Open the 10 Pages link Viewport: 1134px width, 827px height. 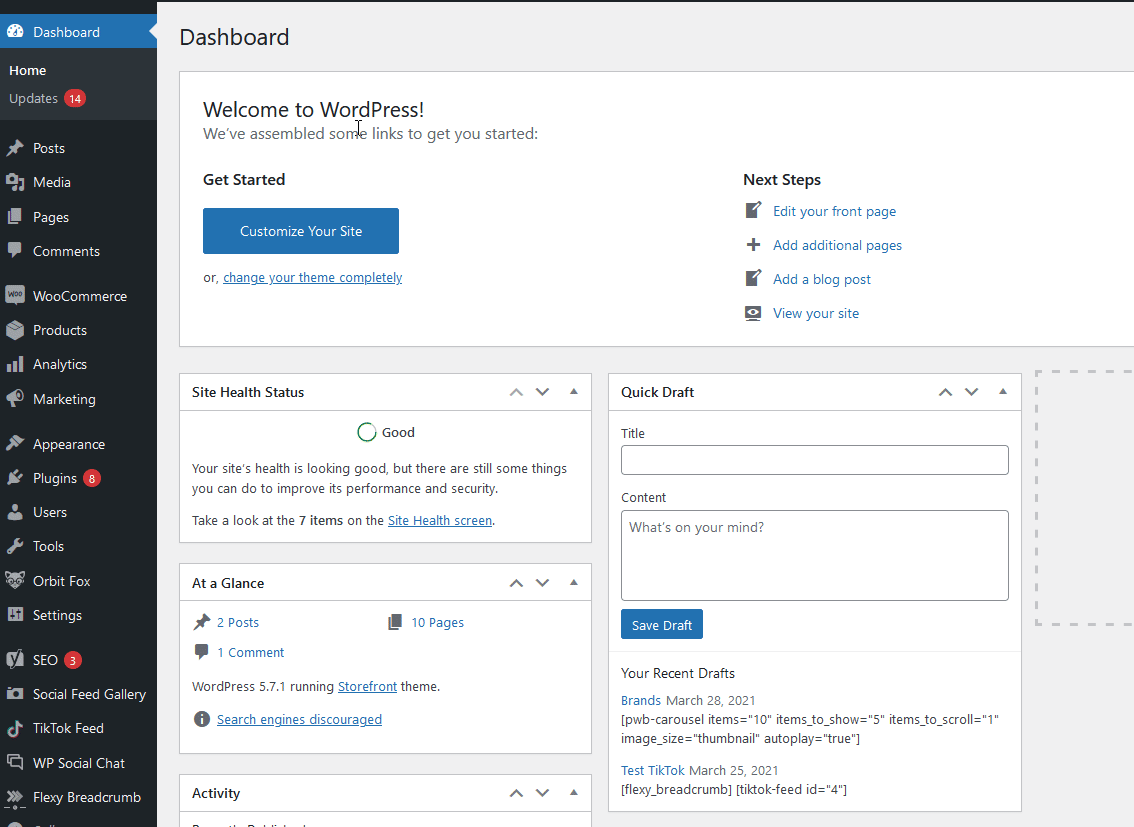[438, 622]
